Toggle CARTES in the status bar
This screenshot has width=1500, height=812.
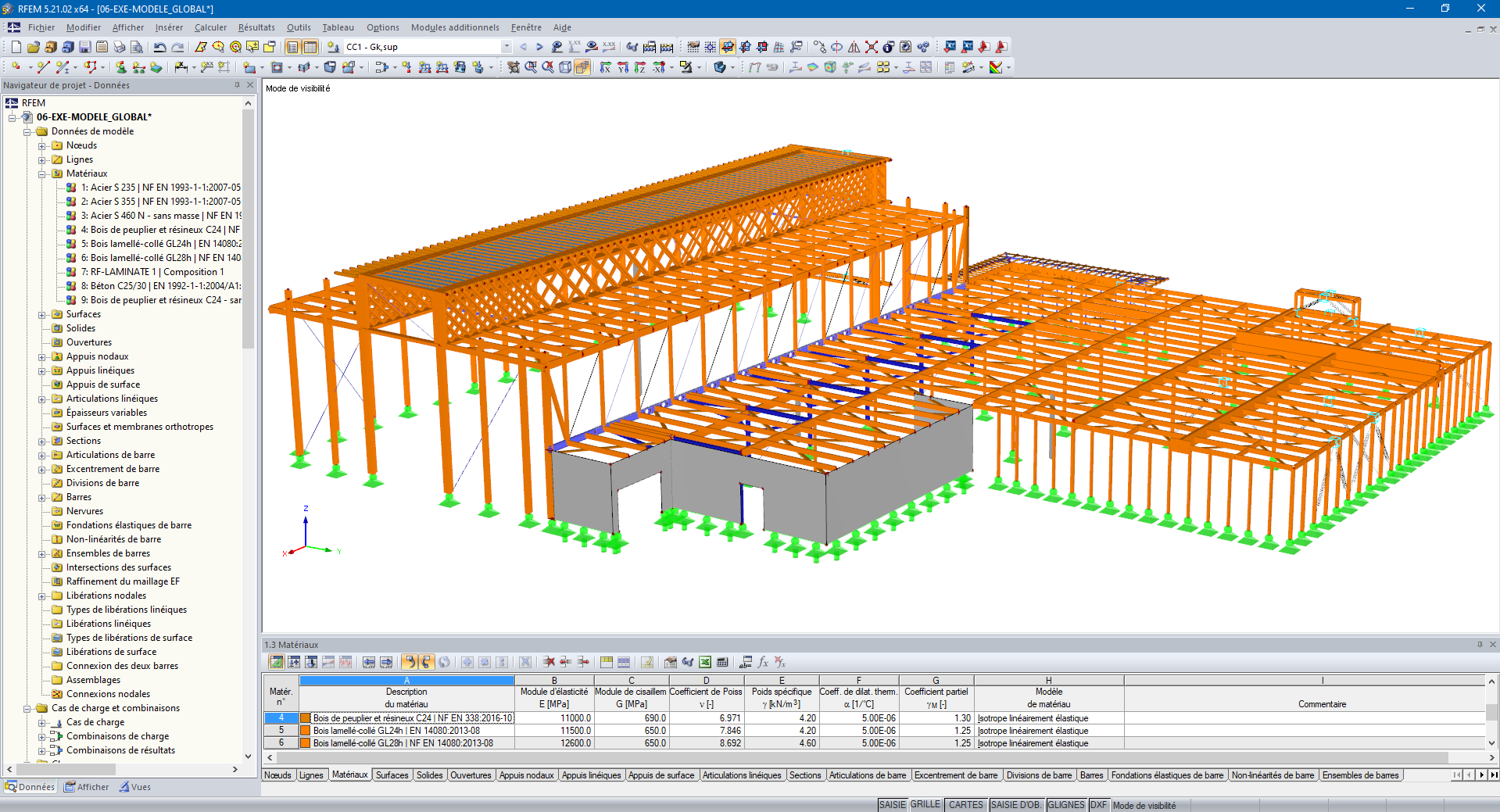tap(966, 805)
